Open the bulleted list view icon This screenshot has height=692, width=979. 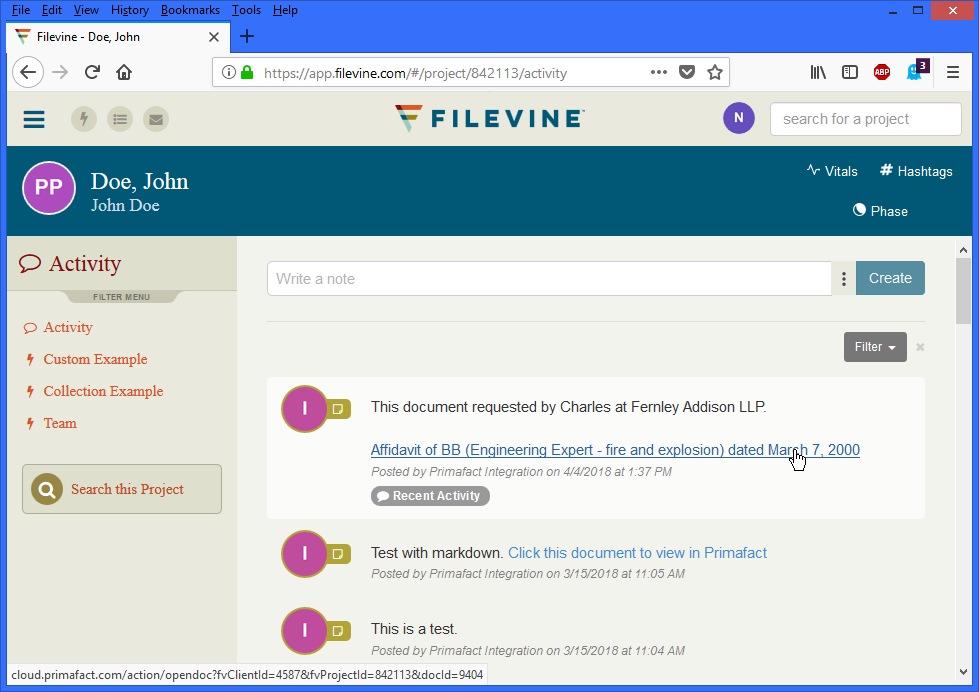tap(120, 119)
